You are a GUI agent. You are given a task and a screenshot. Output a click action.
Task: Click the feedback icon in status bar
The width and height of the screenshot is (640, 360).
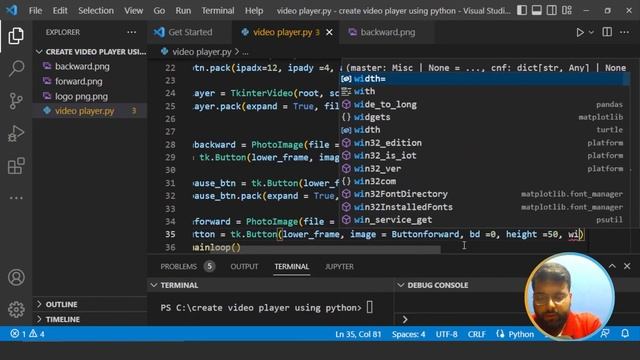pos(605,334)
